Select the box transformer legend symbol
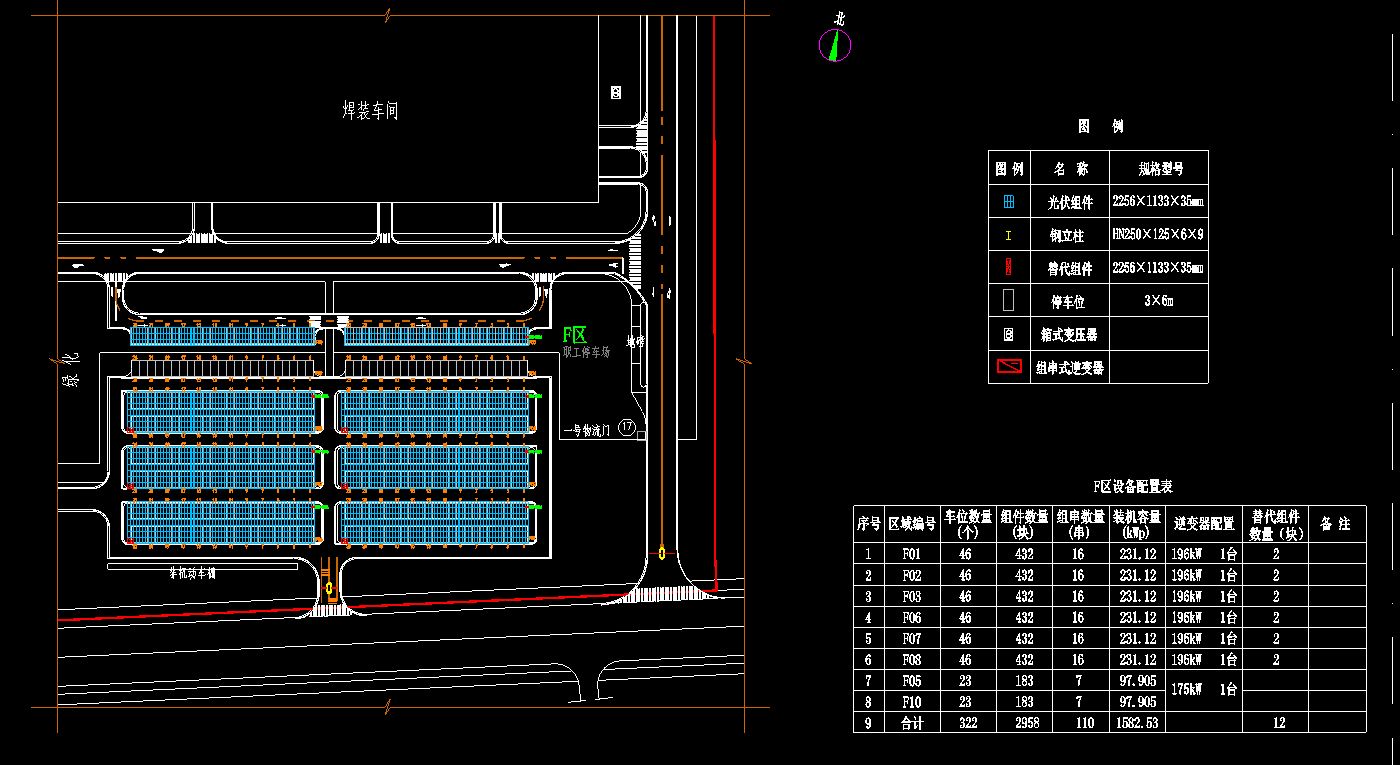Image resolution: width=1400 pixels, height=765 pixels. (1009, 334)
